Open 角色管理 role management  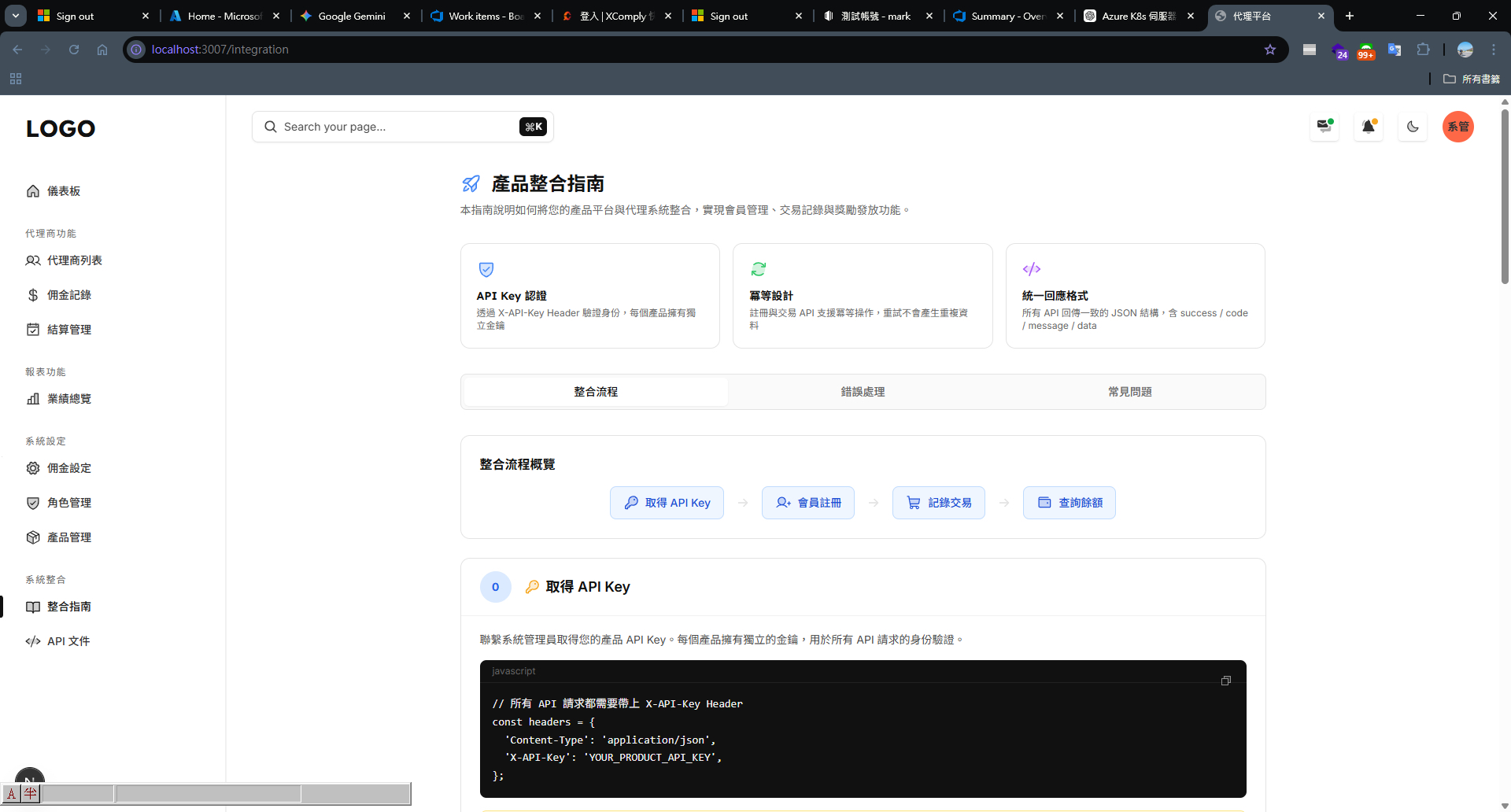[x=68, y=503]
